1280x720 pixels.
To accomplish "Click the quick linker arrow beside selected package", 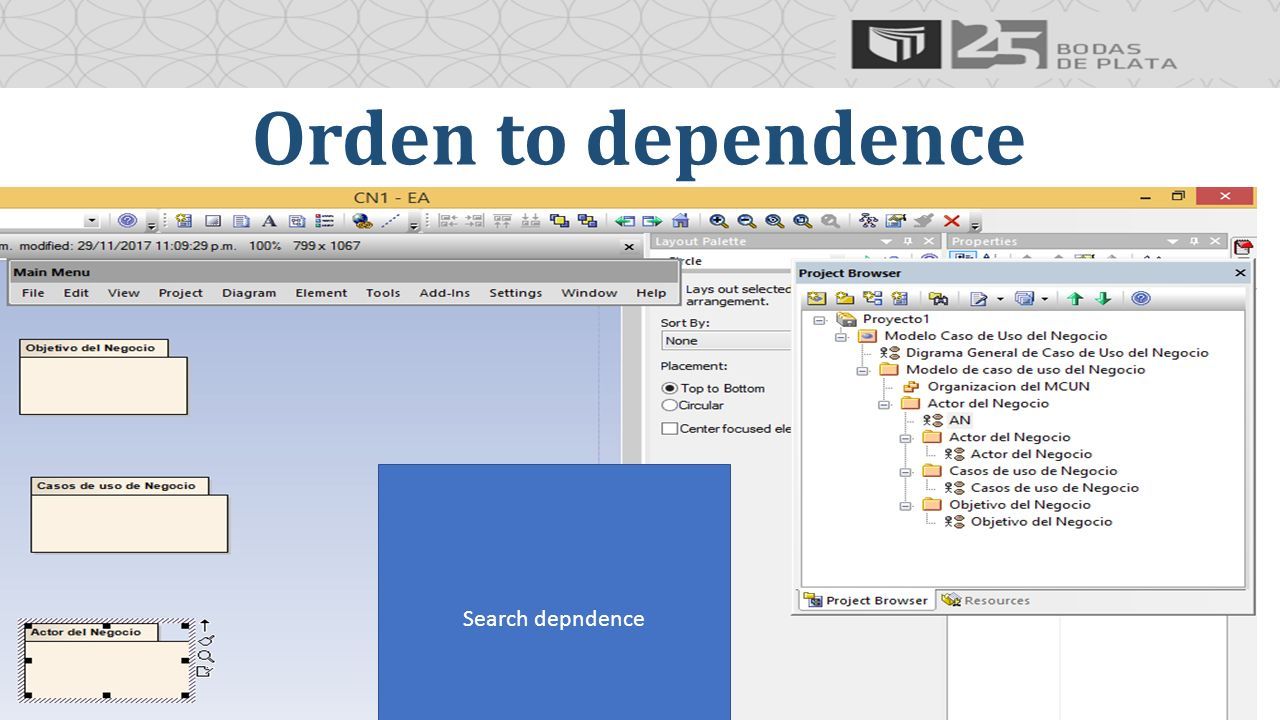I will (x=205, y=625).
